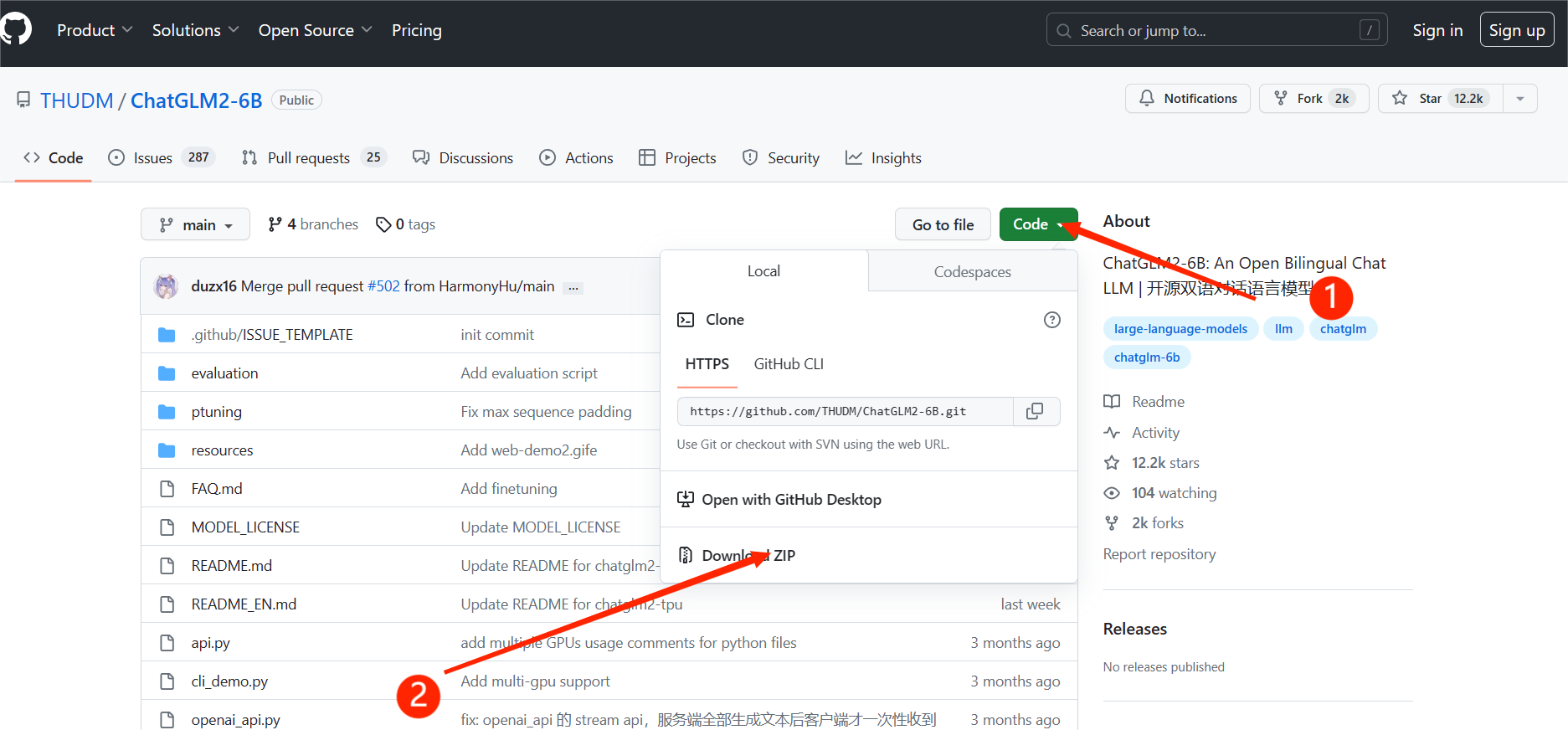View the 4 branches link
Image resolution: width=1568 pixels, height=730 pixels.
click(x=313, y=224)
